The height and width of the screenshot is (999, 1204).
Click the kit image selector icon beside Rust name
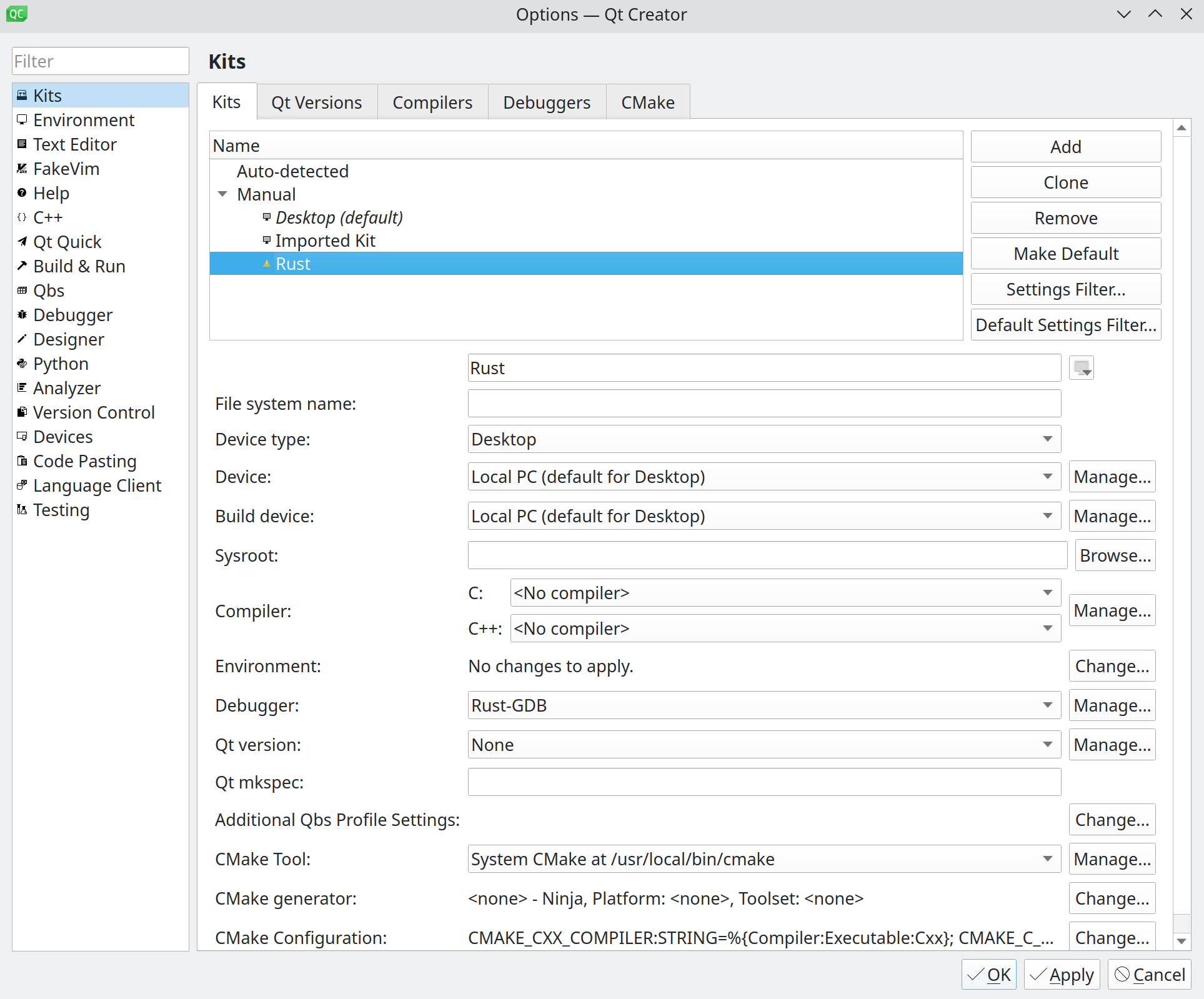point(1082,367)
